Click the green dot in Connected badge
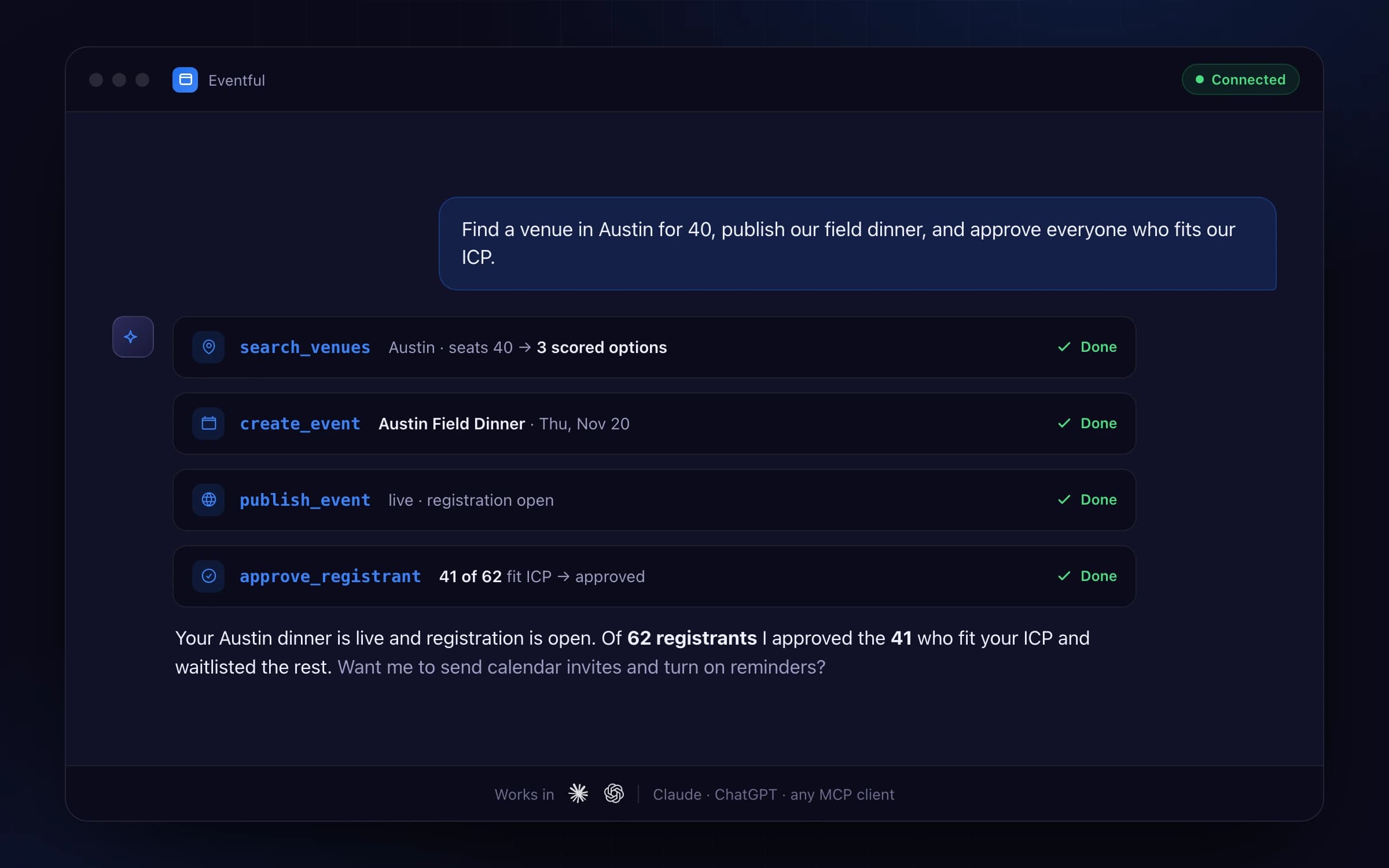Screen dimensions: 1389x868 point(1200,79)
